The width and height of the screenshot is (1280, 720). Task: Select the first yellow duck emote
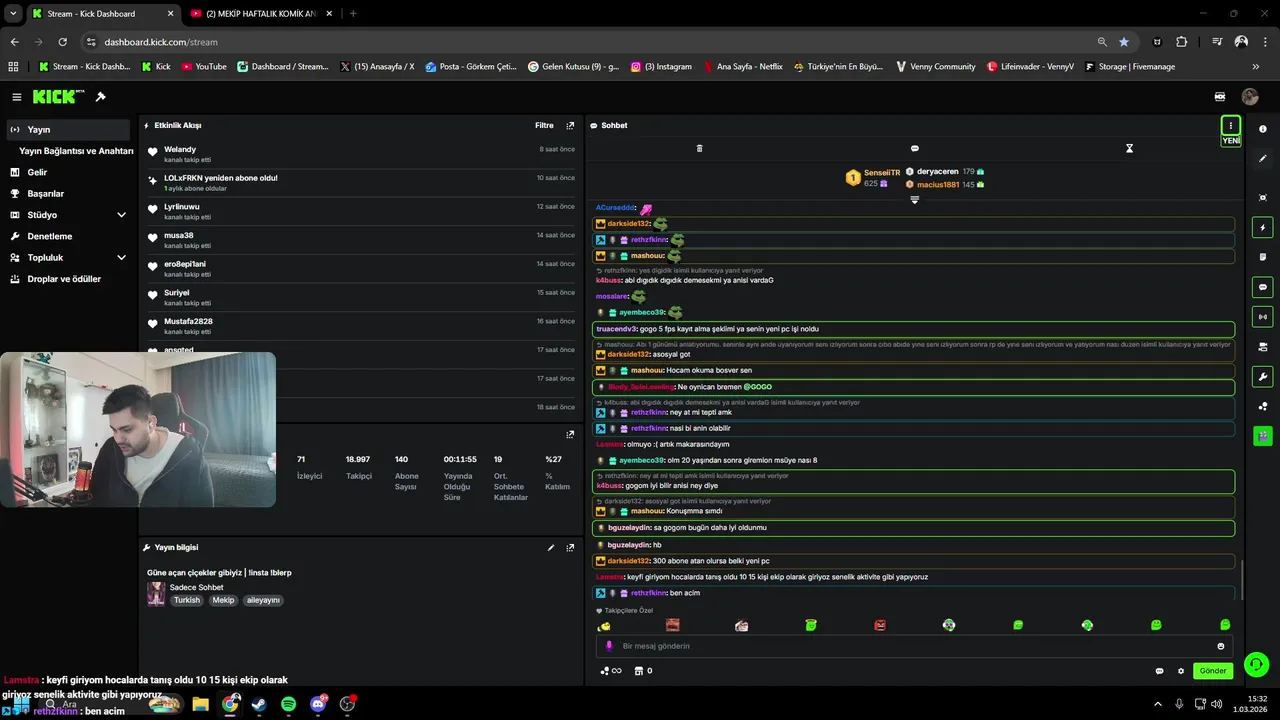pos(604,626)
